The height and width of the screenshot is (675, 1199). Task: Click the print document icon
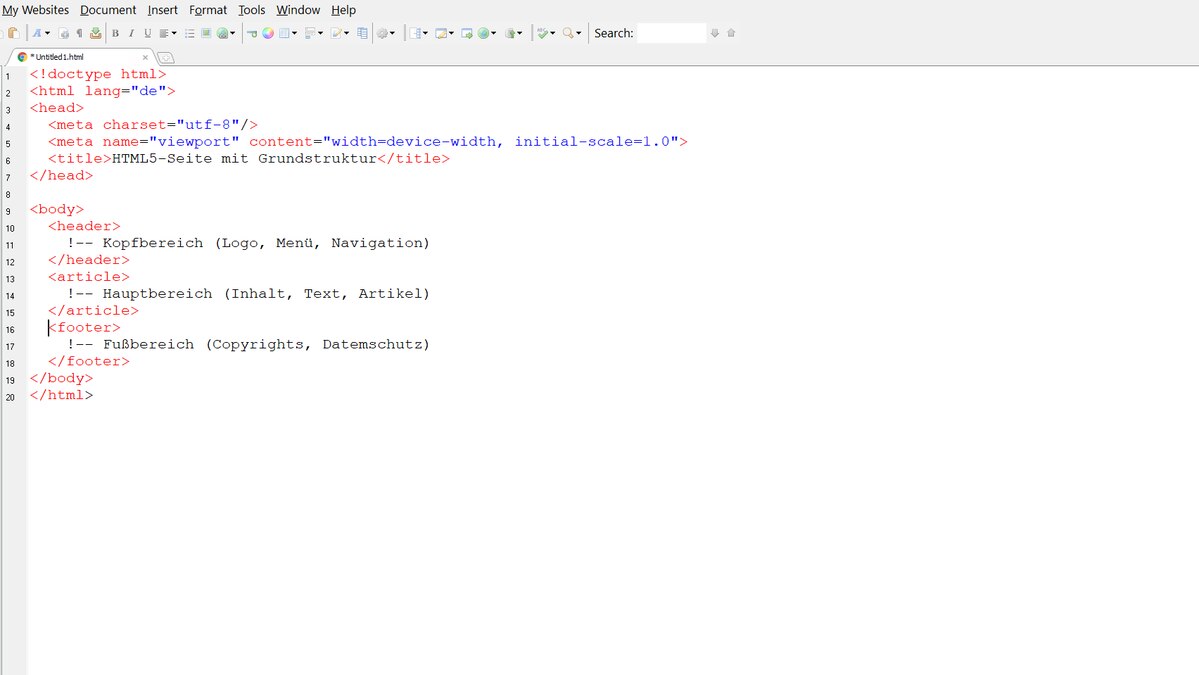[x=63, y=33]
